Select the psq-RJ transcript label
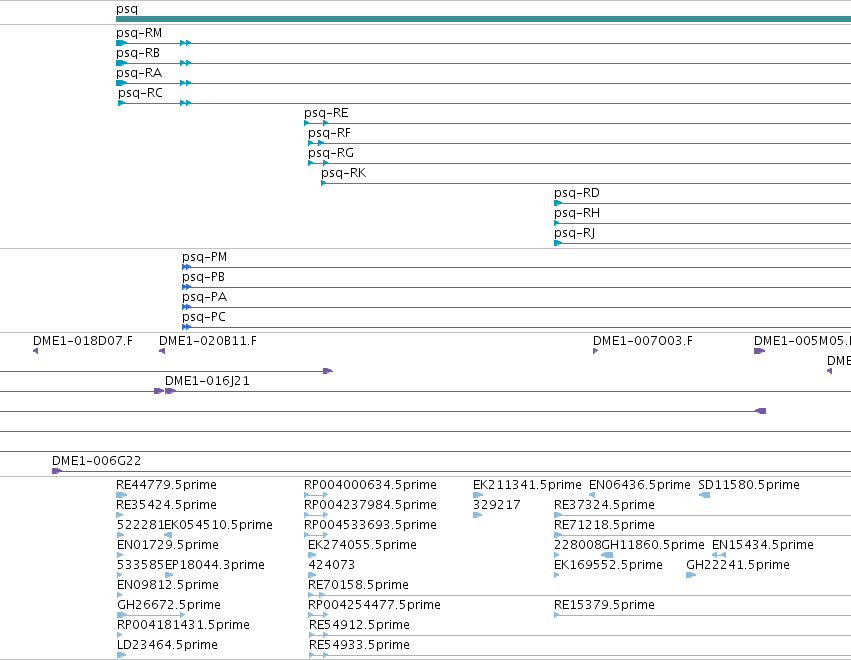The image size is (851, 660). 575,233
